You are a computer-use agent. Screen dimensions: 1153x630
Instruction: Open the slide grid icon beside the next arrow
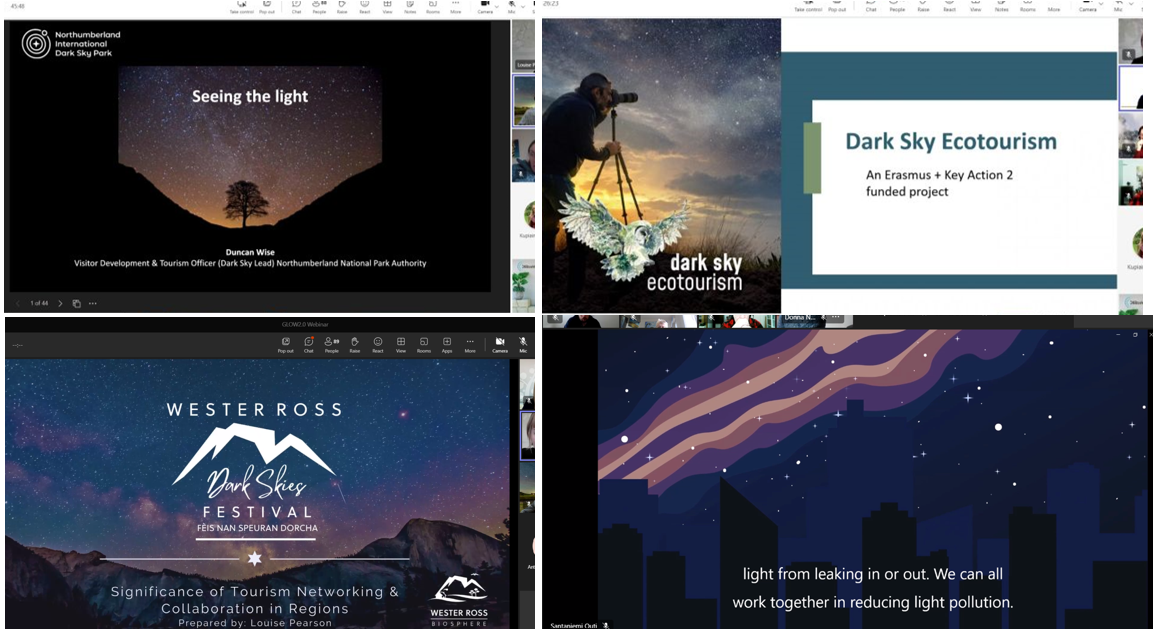coord(76,303)
